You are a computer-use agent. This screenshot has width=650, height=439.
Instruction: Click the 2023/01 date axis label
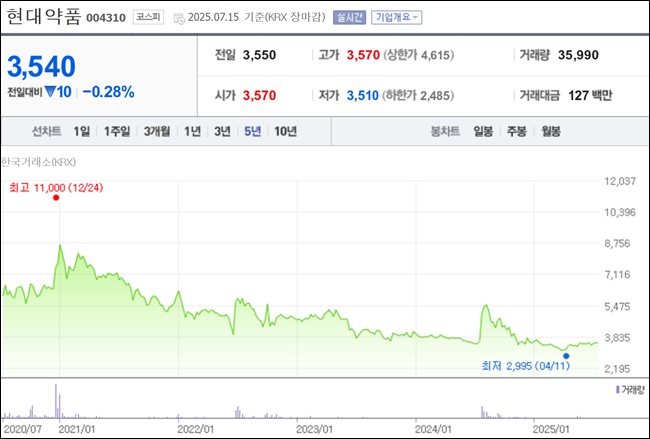coord(314,429)
